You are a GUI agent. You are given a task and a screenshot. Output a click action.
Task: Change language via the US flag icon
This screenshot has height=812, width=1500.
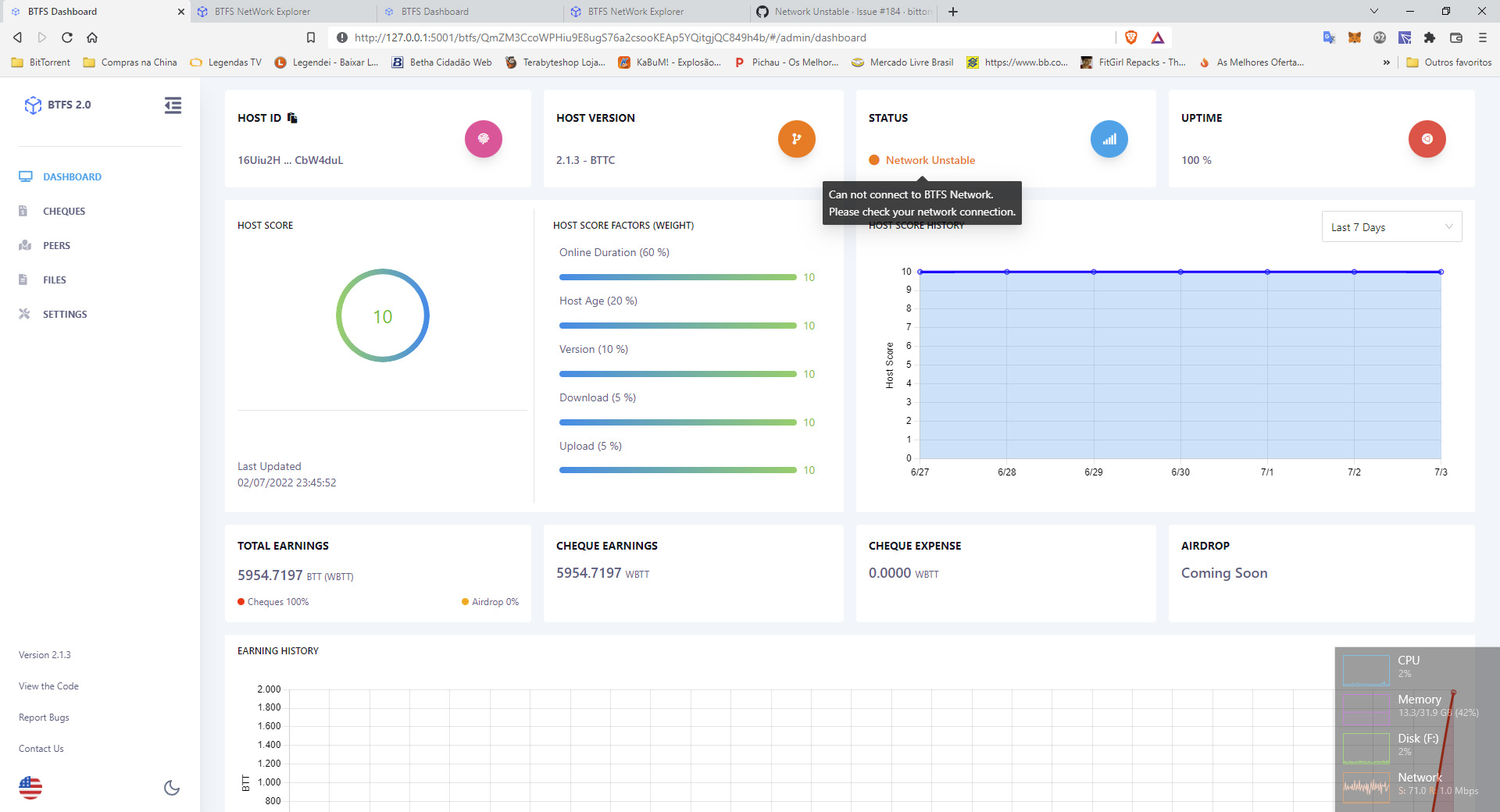point(30,787)
